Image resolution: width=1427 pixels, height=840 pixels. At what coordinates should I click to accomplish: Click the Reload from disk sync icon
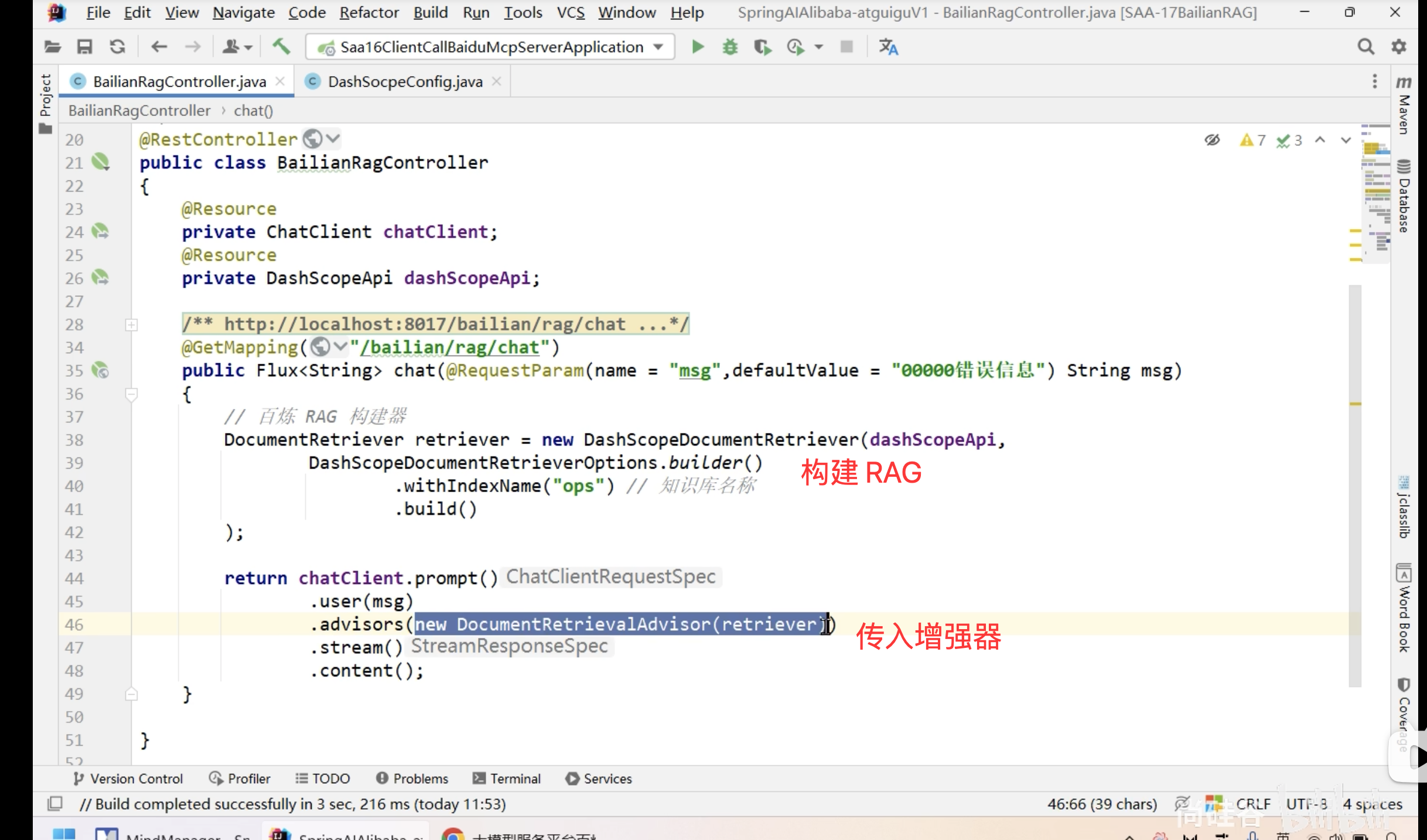click(x=118, y=47)
